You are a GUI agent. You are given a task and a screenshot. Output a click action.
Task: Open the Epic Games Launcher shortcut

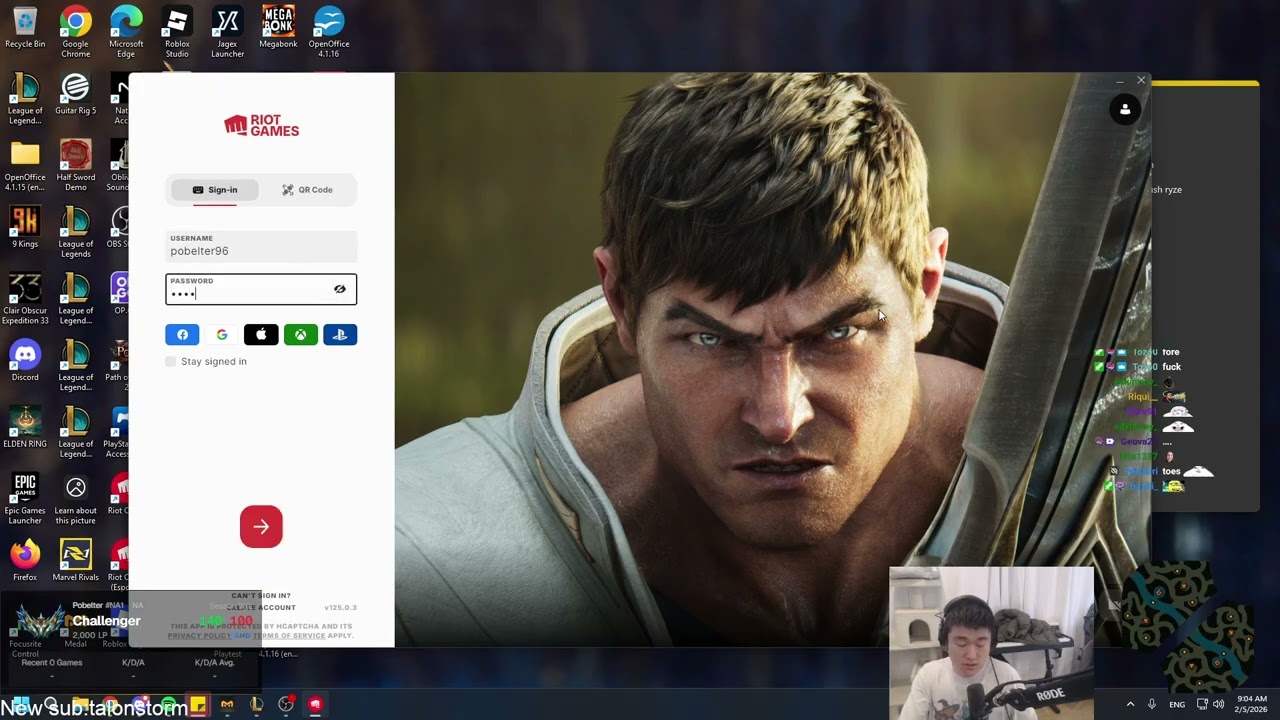pos(25,499)
